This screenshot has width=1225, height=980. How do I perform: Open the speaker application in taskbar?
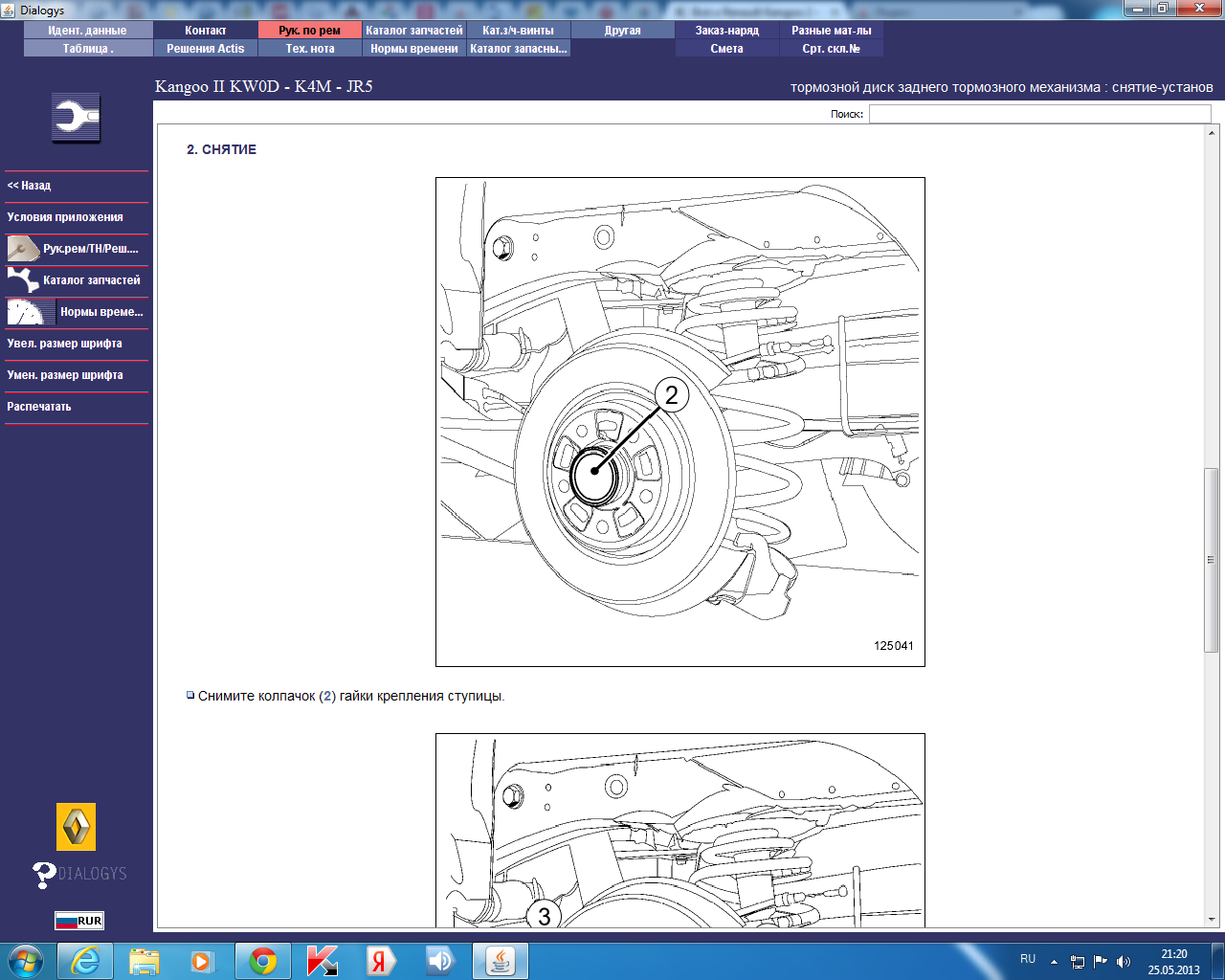(x=440, y=961)
